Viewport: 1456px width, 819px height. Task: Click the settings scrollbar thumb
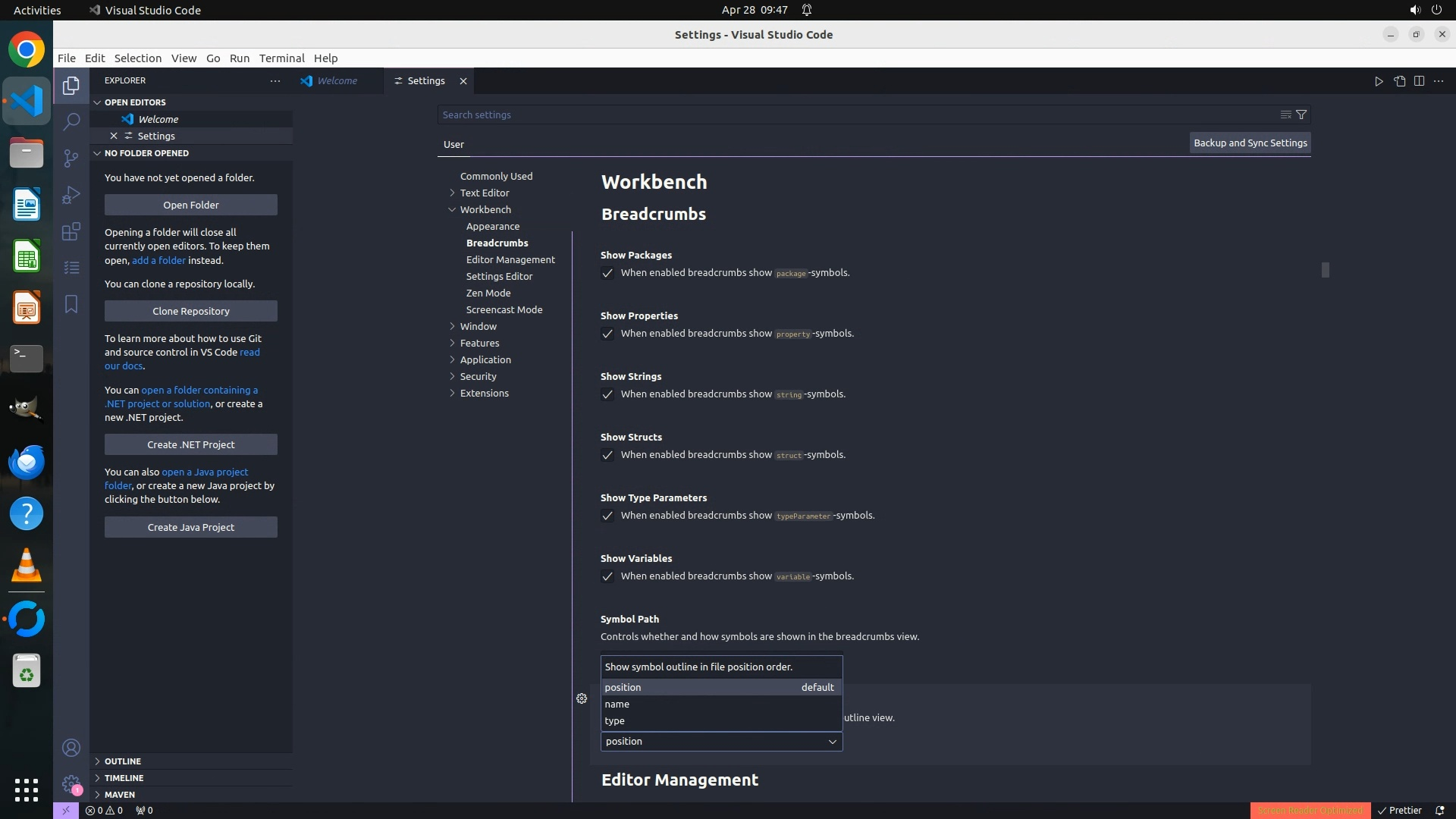pyautogui.click(x=1325, y=270)
